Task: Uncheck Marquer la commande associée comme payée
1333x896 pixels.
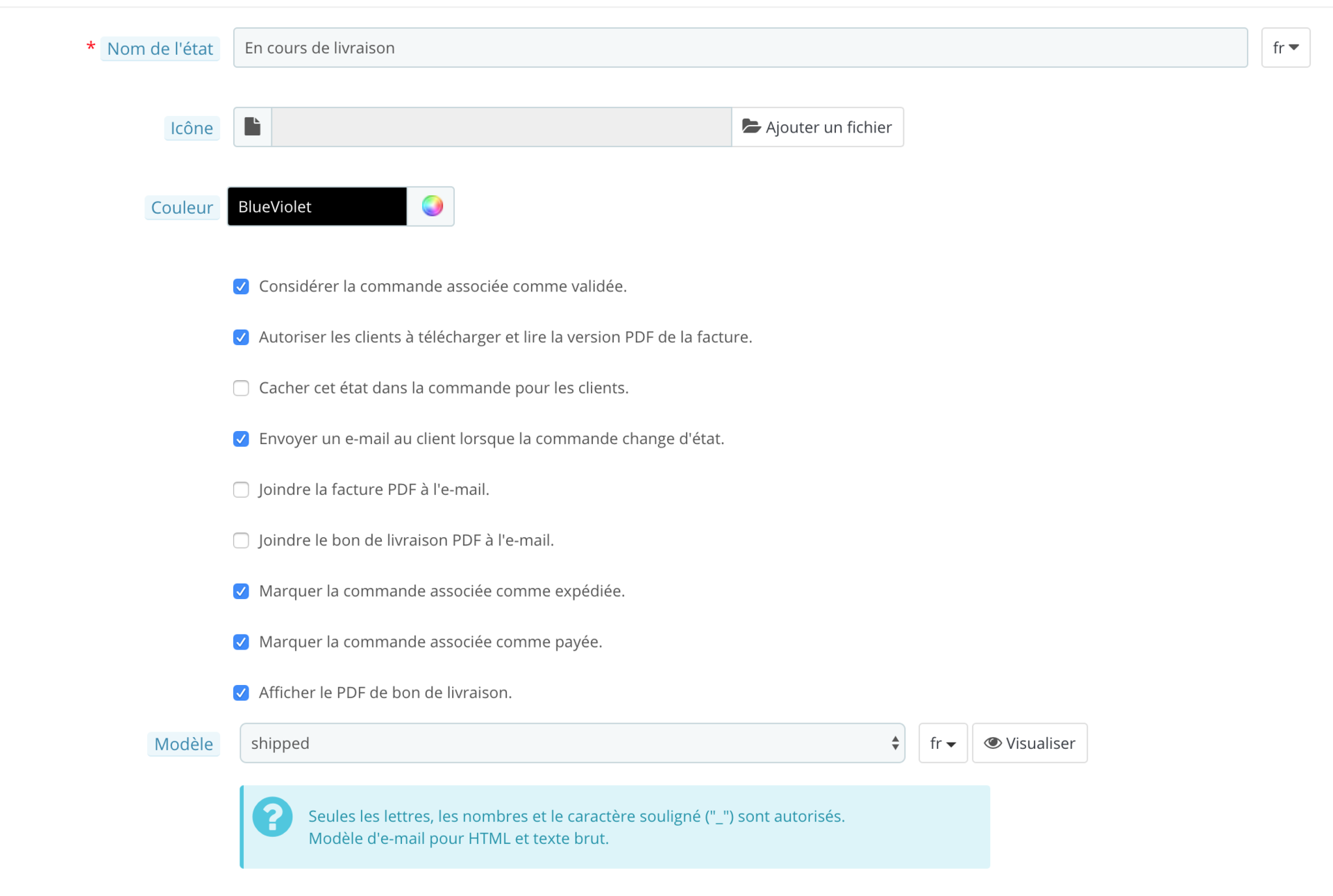Action: point(241,642)
